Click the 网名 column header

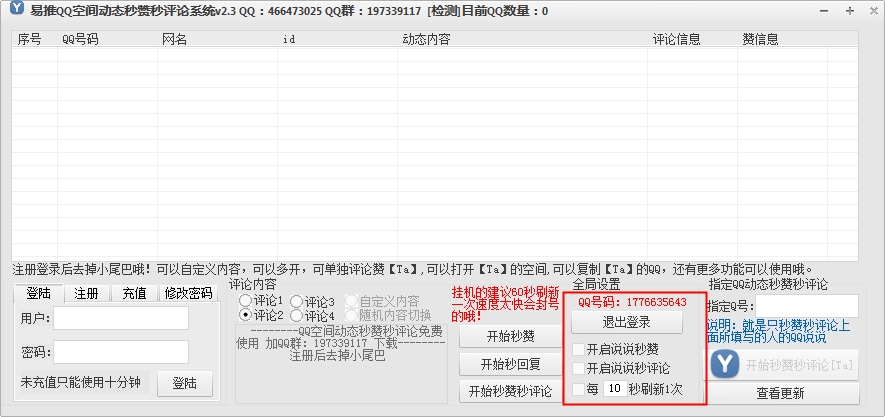217,39
